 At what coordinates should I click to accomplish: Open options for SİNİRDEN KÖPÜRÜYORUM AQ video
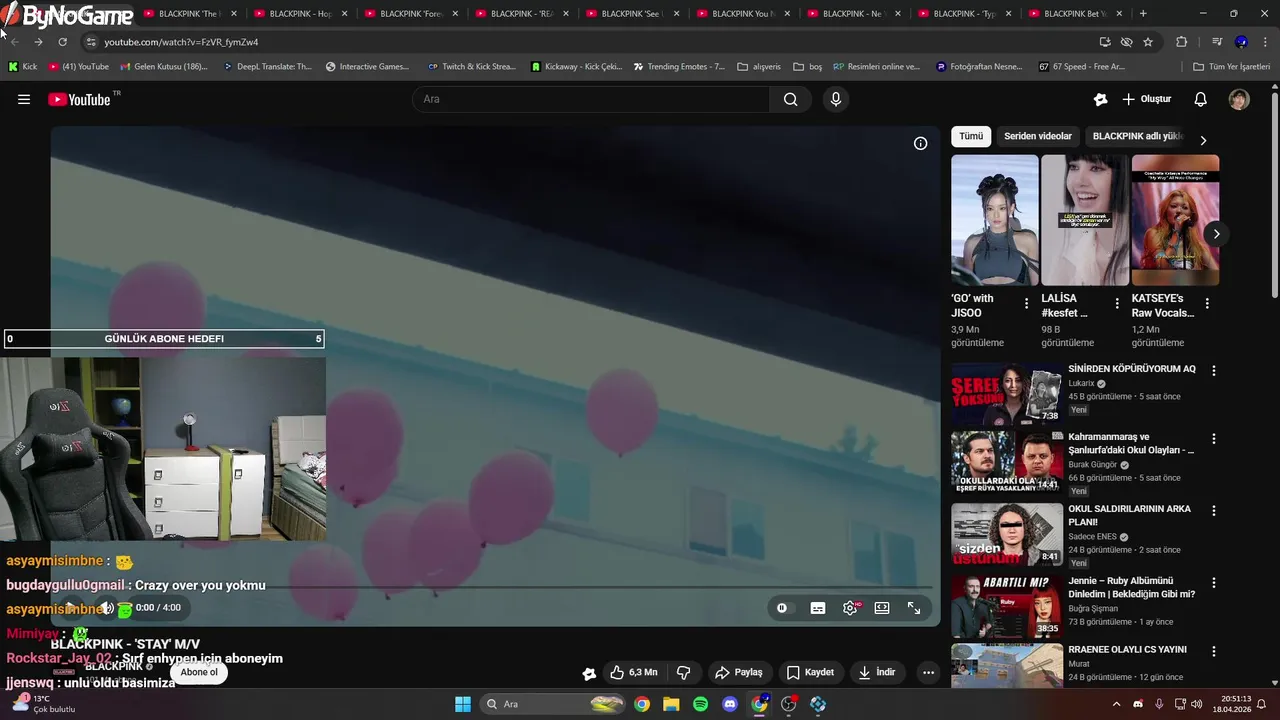(x=1214, y=370)
